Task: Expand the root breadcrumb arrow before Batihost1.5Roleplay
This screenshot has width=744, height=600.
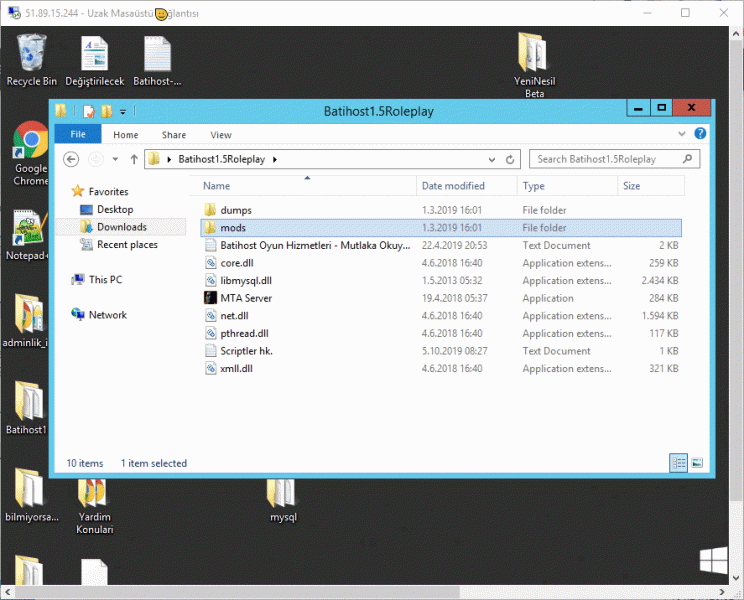Action: pyautogui.click(x=169, y=159)
